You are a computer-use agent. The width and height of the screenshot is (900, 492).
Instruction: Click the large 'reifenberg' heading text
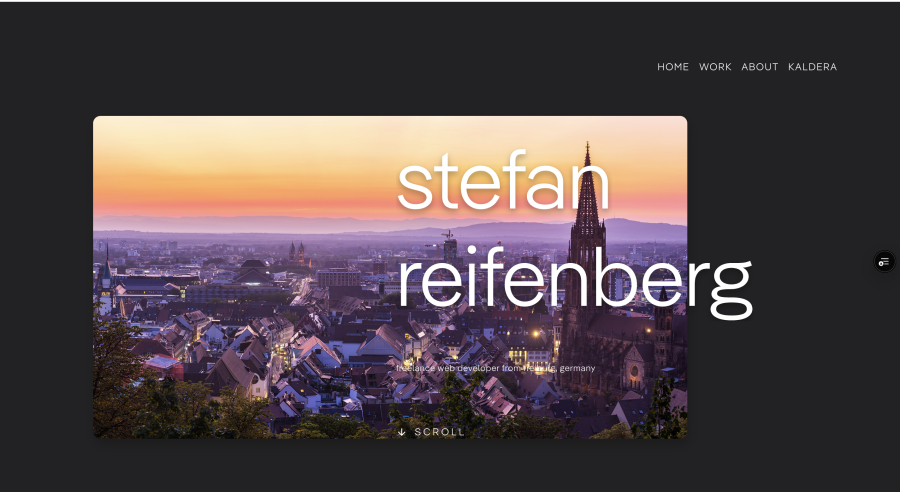coord(575,281)
